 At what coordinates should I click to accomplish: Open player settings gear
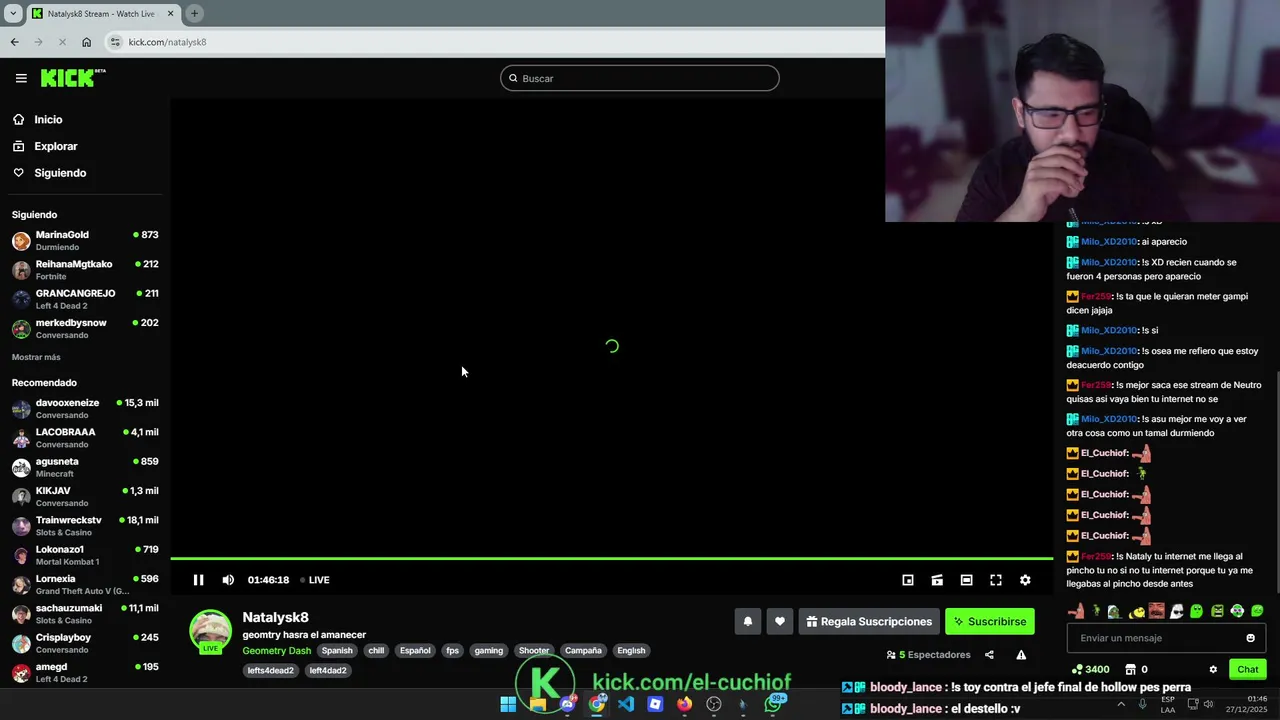(x=1025, y=580)
